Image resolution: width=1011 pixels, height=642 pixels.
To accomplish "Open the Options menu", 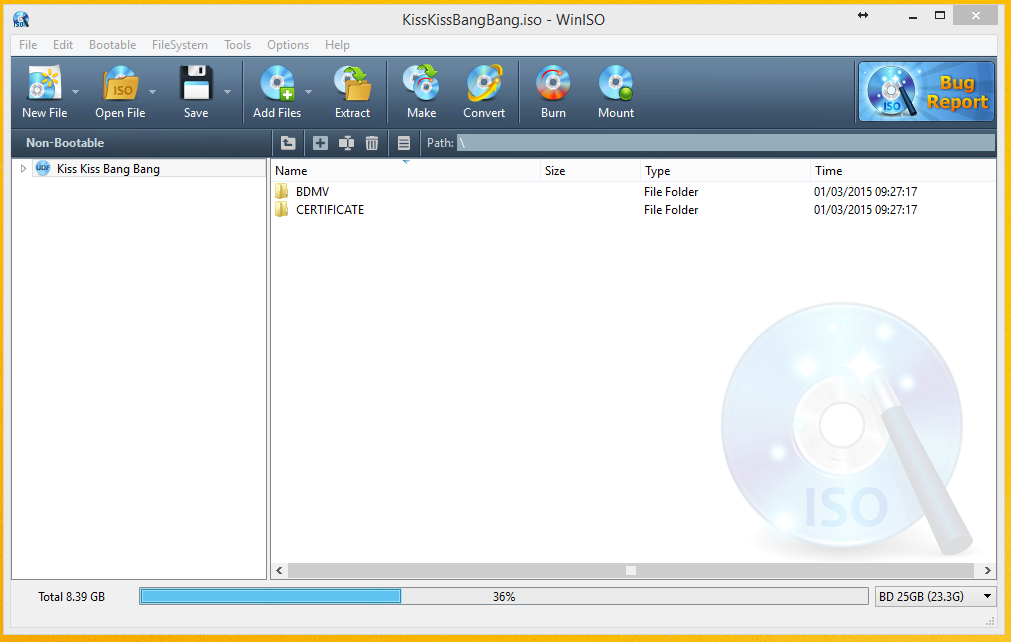I will pos(288,45).
